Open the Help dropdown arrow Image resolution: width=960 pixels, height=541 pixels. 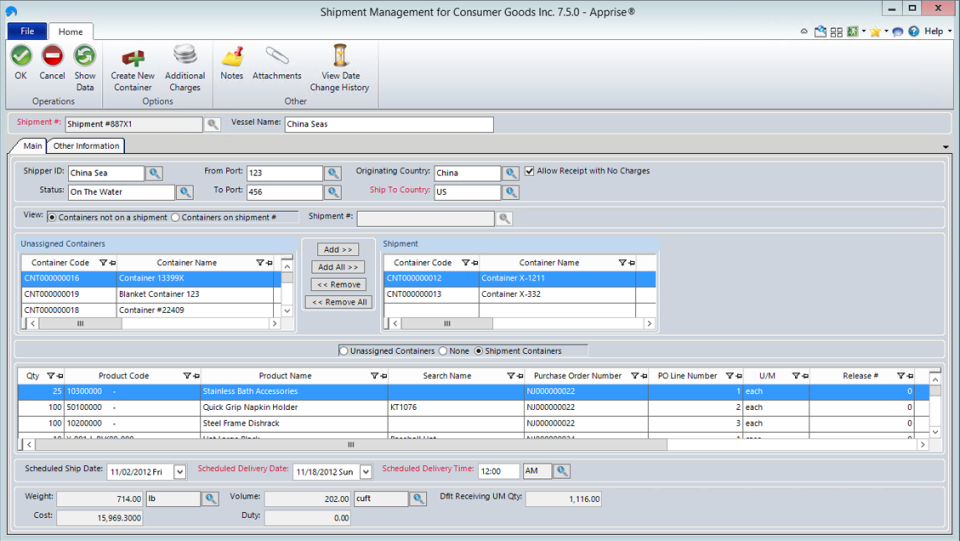tap(950, 31)
